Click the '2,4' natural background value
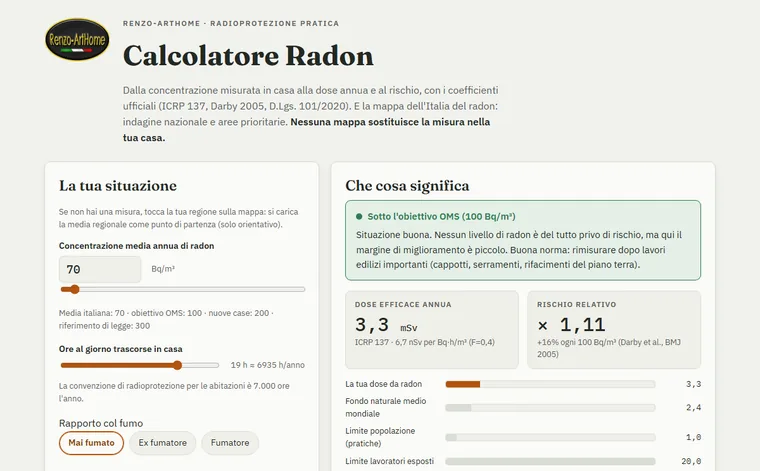The image size is (760, 471). [693, 408]
